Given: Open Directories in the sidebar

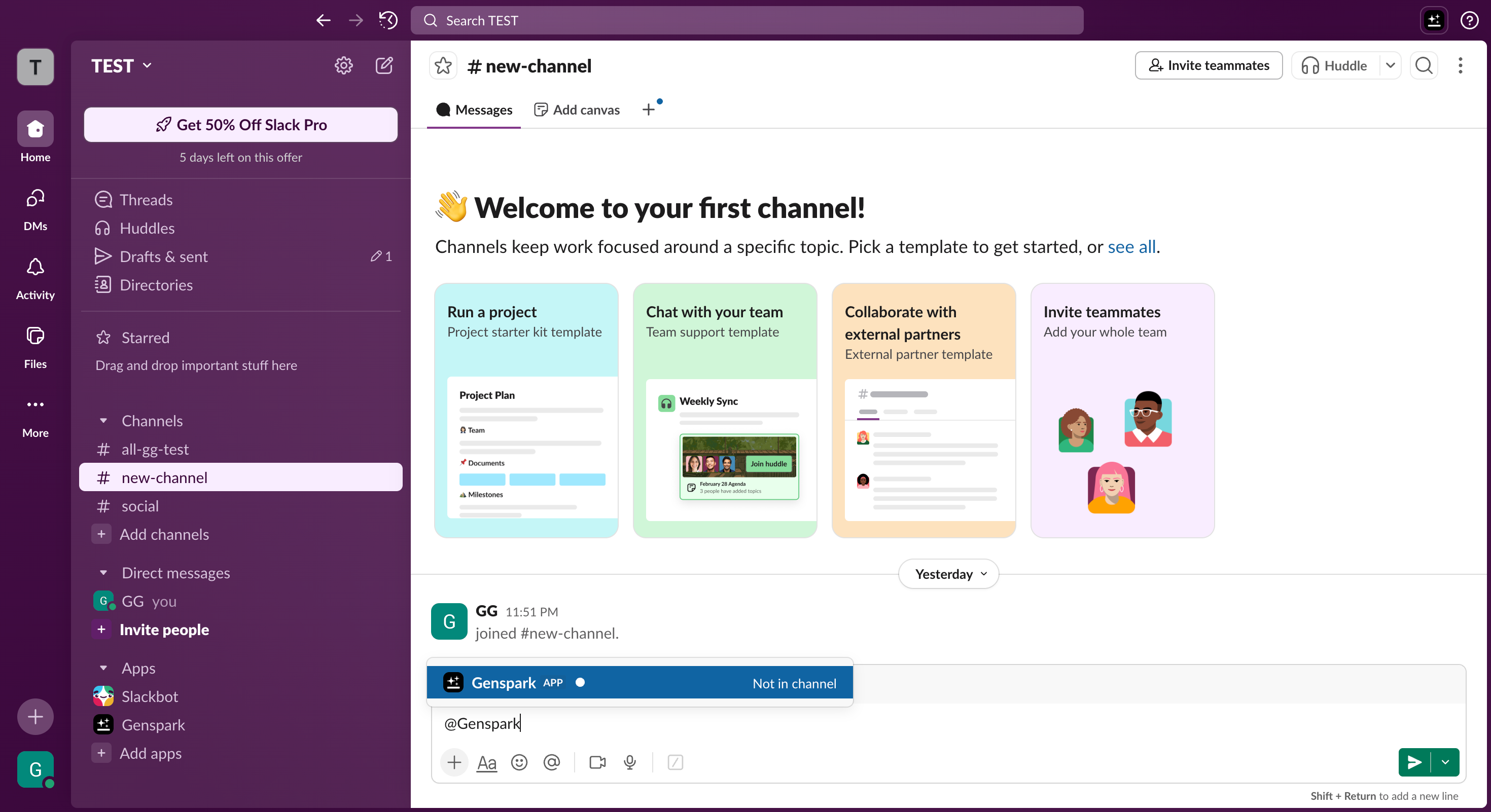Looking at the screenshot, I should pos(241,284).
